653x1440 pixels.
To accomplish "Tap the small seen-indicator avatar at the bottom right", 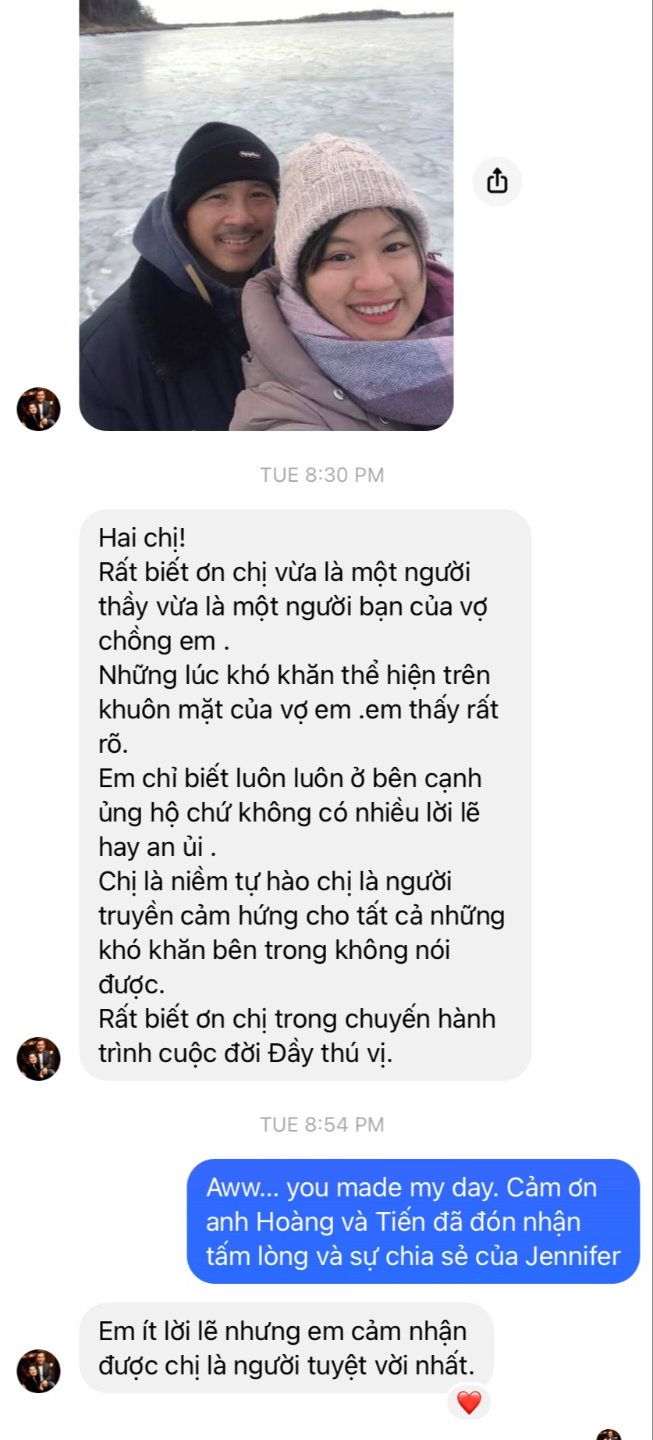I will click(608, 1435).
